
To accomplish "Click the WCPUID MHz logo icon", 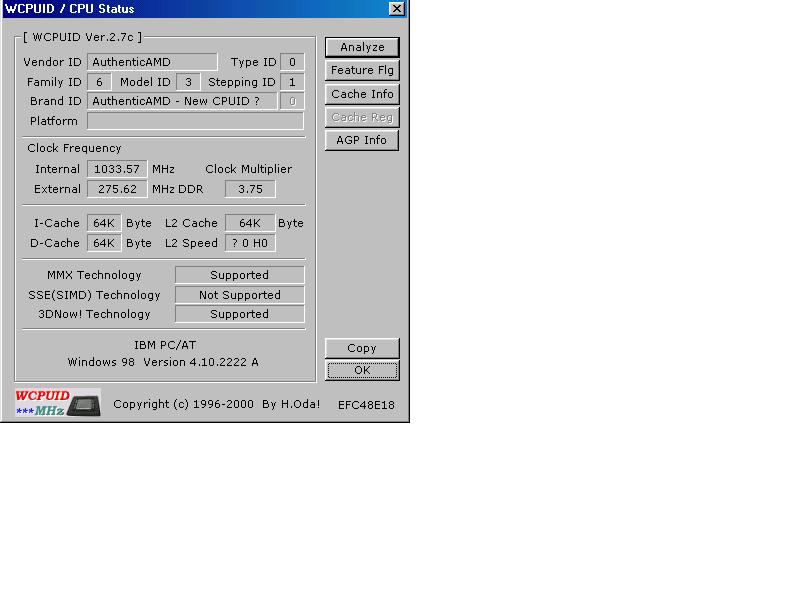I will click(58, 403).
